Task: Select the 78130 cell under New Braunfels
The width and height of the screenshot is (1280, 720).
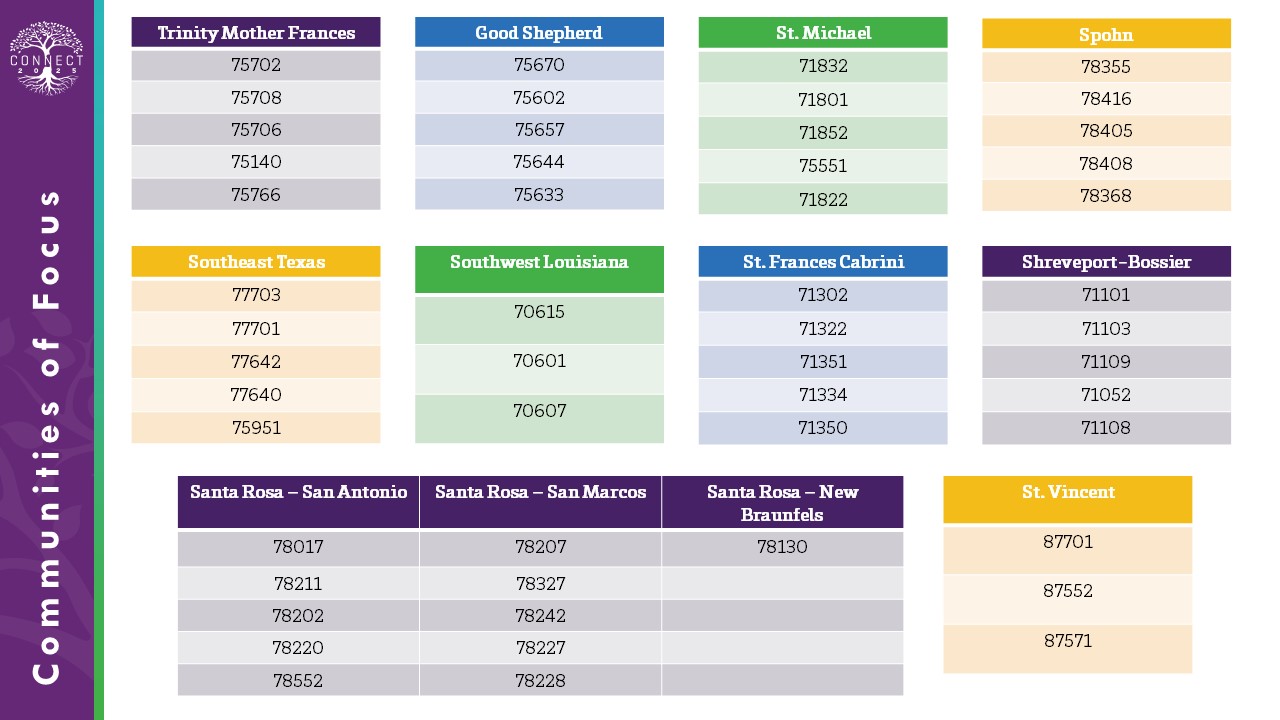Action: coord(782,547)
